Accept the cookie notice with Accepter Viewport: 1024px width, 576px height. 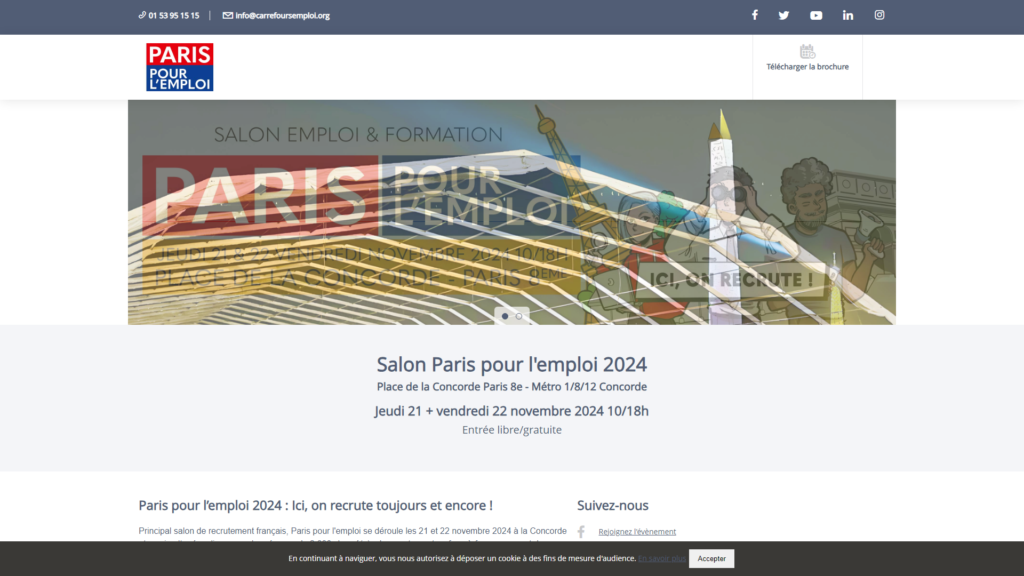(711, 558)
